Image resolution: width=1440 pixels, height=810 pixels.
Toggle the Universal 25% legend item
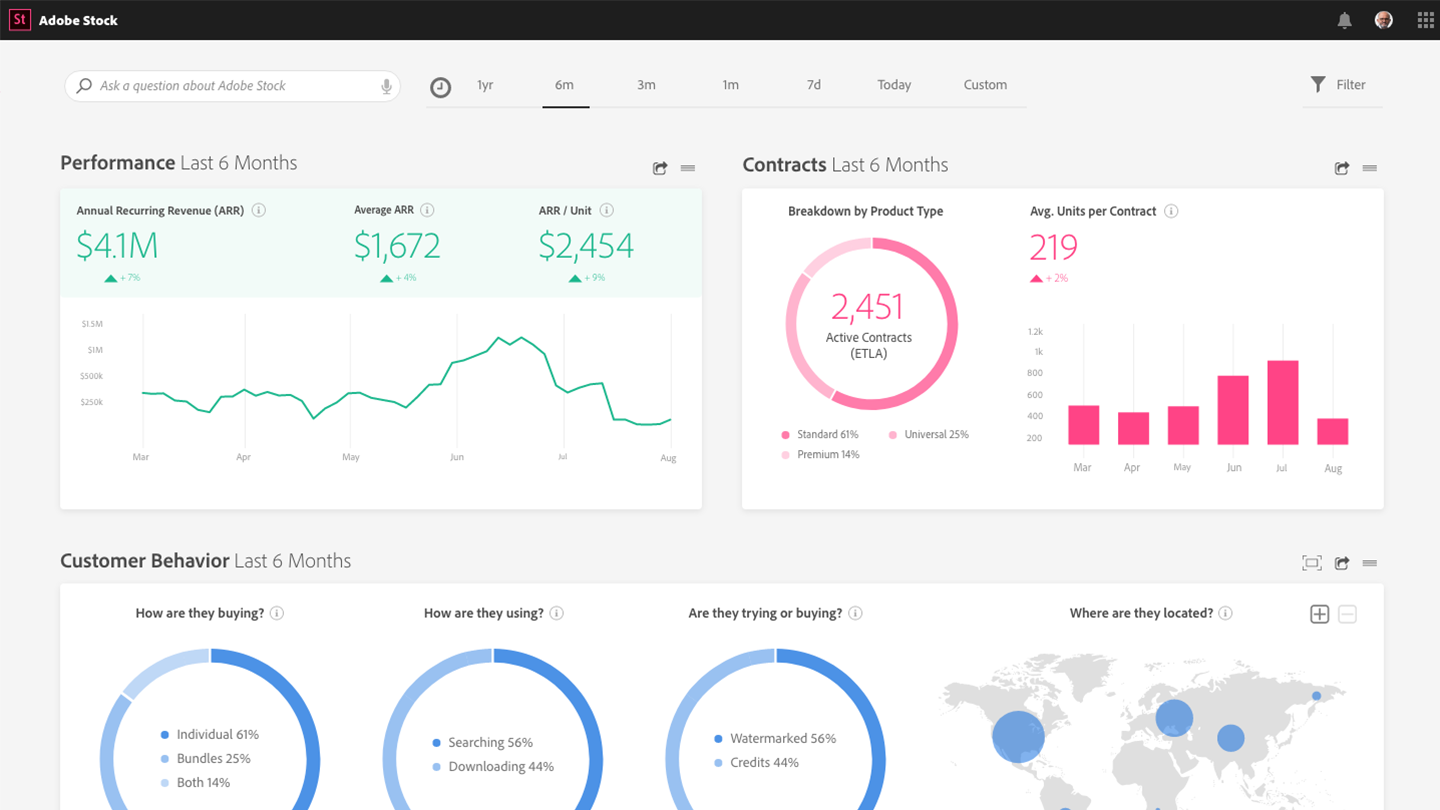point(928,435)
